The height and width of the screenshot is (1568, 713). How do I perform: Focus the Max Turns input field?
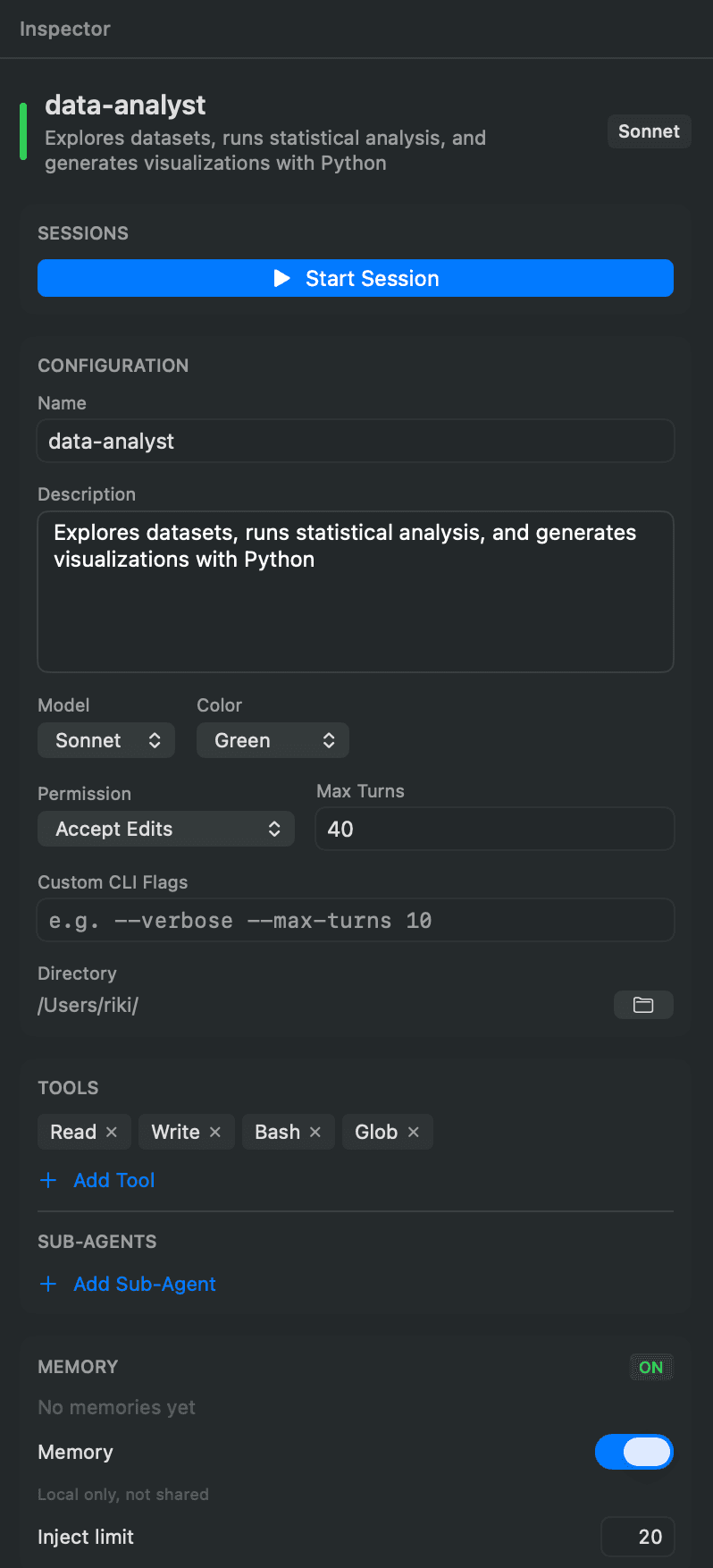pyautogui.click(x=494, y=829)
